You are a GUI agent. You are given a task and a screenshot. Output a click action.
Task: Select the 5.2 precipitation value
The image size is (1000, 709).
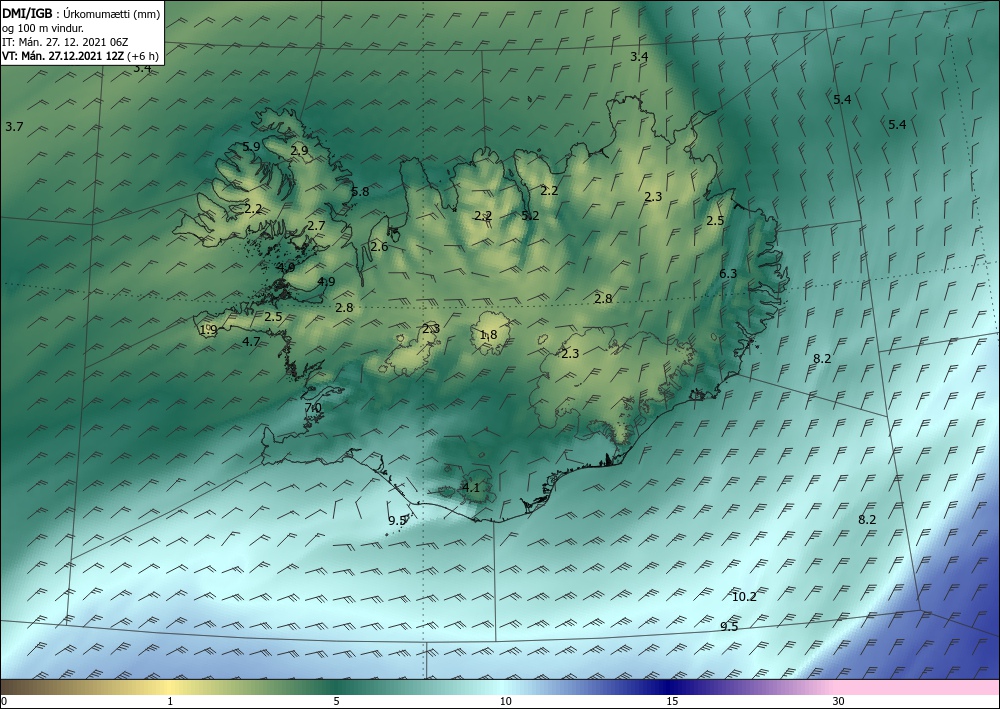530,216
